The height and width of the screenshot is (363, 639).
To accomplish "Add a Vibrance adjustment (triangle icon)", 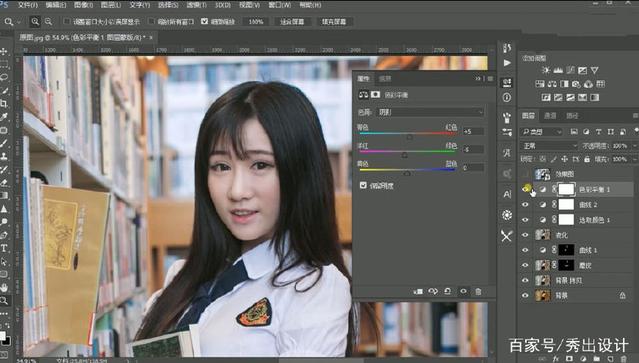I will (595, 70).
